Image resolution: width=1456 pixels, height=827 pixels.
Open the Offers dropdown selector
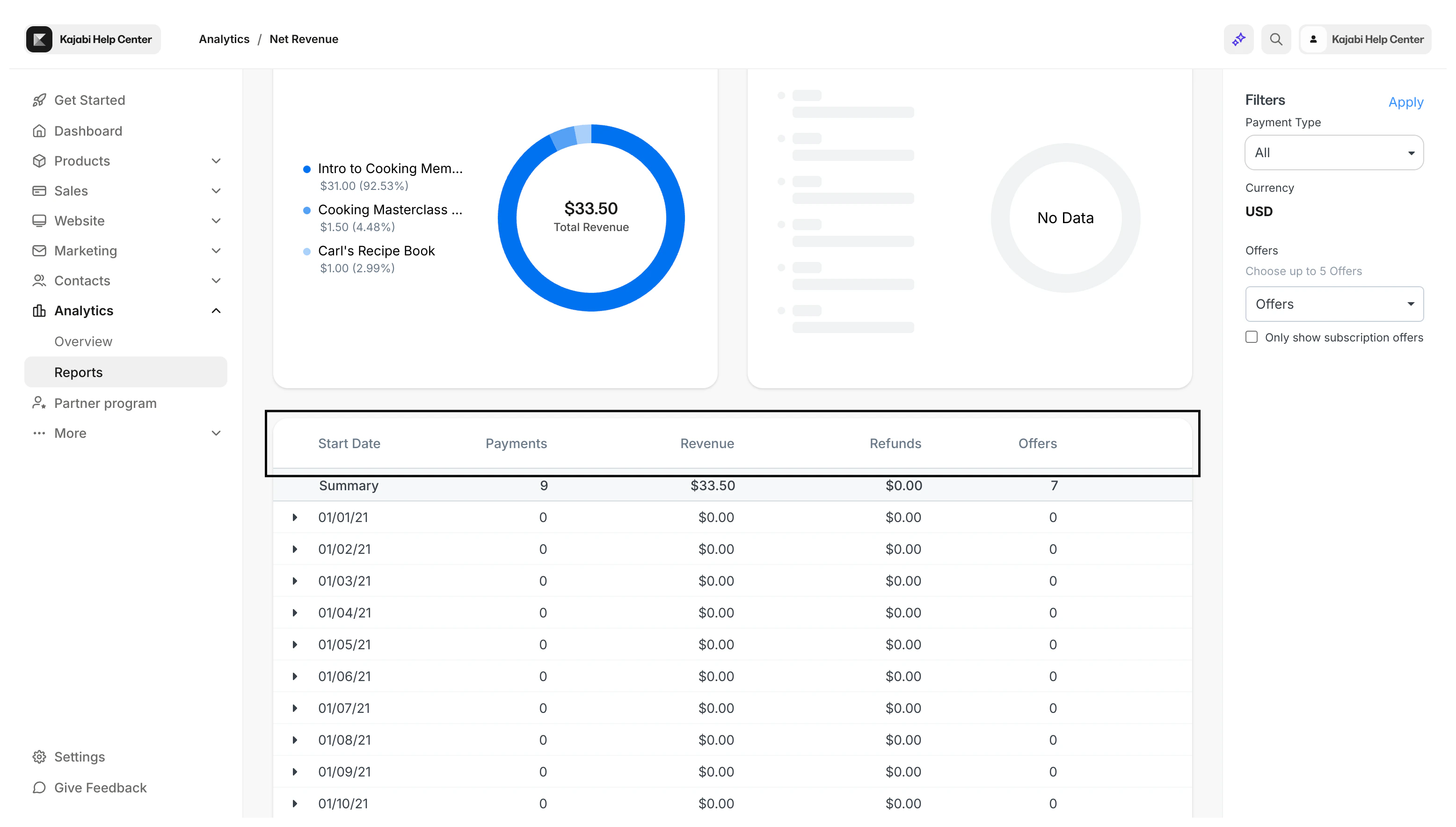pos(1333,304)
